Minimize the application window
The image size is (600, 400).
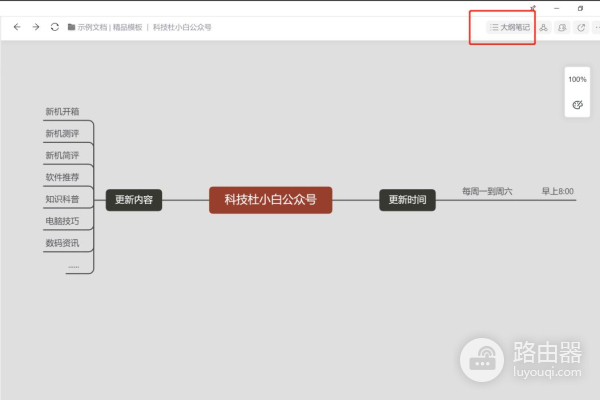tap(556, 8)
